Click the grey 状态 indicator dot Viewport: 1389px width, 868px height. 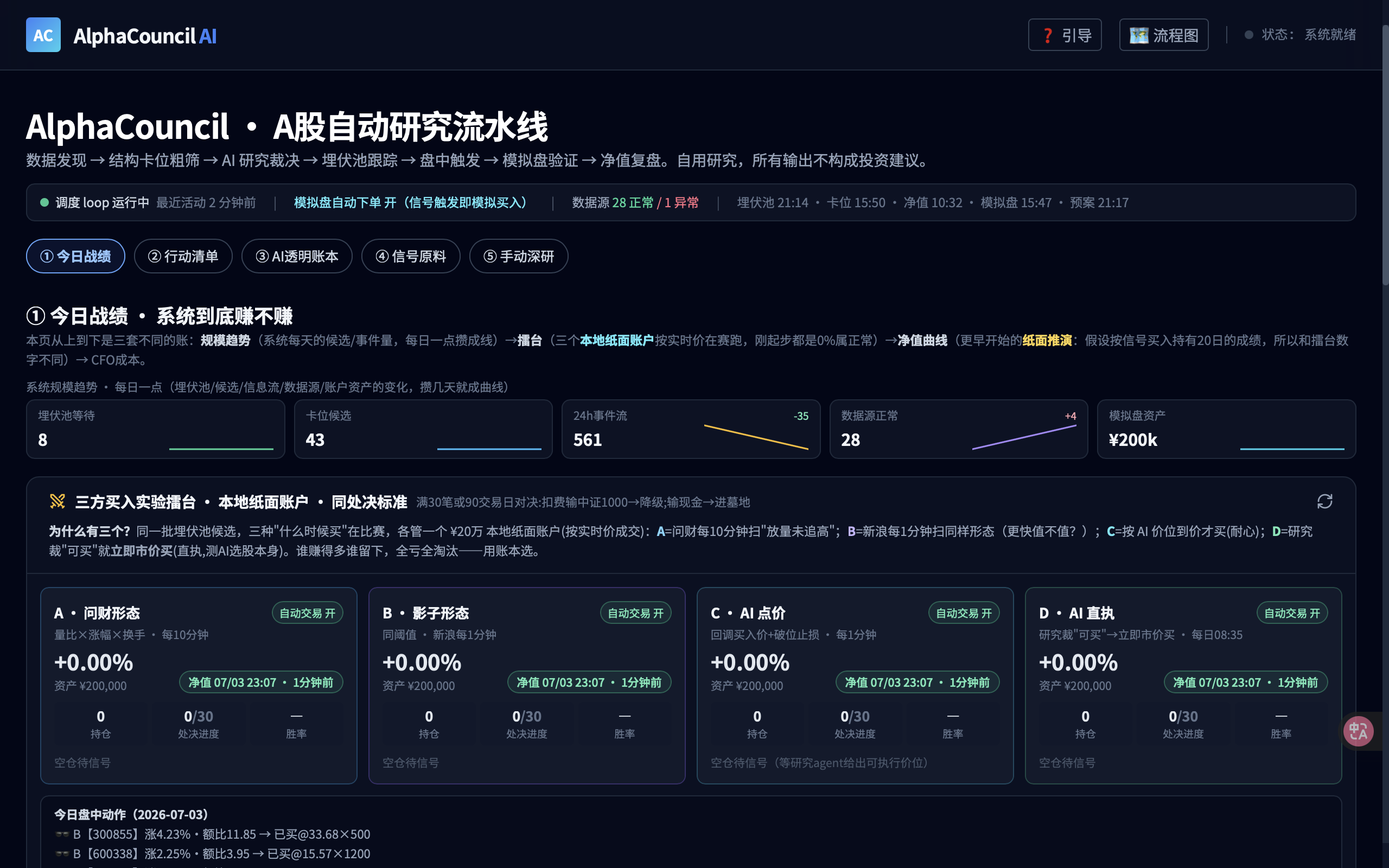(1248, 35)
